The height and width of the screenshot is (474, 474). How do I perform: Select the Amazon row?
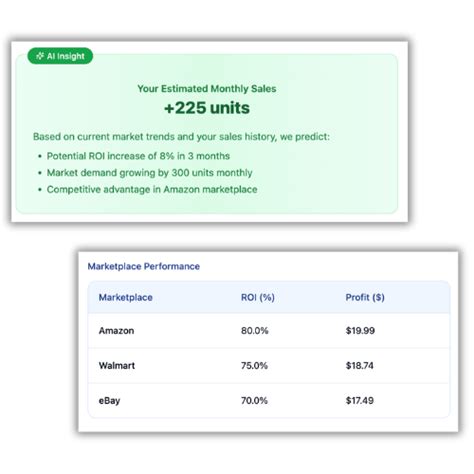point(269,331)
